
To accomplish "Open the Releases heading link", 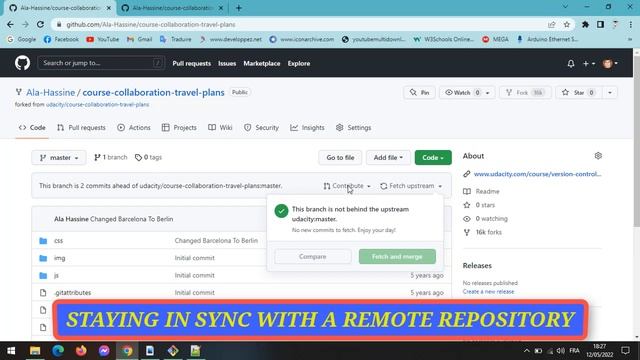I will pyautogui.click(x=477, y=266).
